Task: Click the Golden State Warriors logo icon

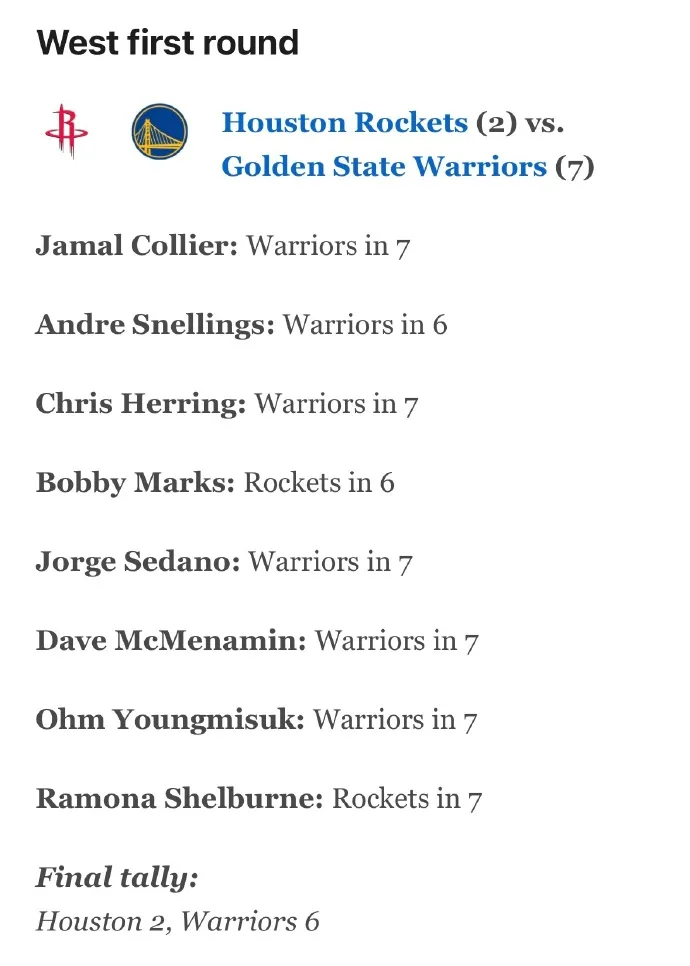Action: [160, 131]
